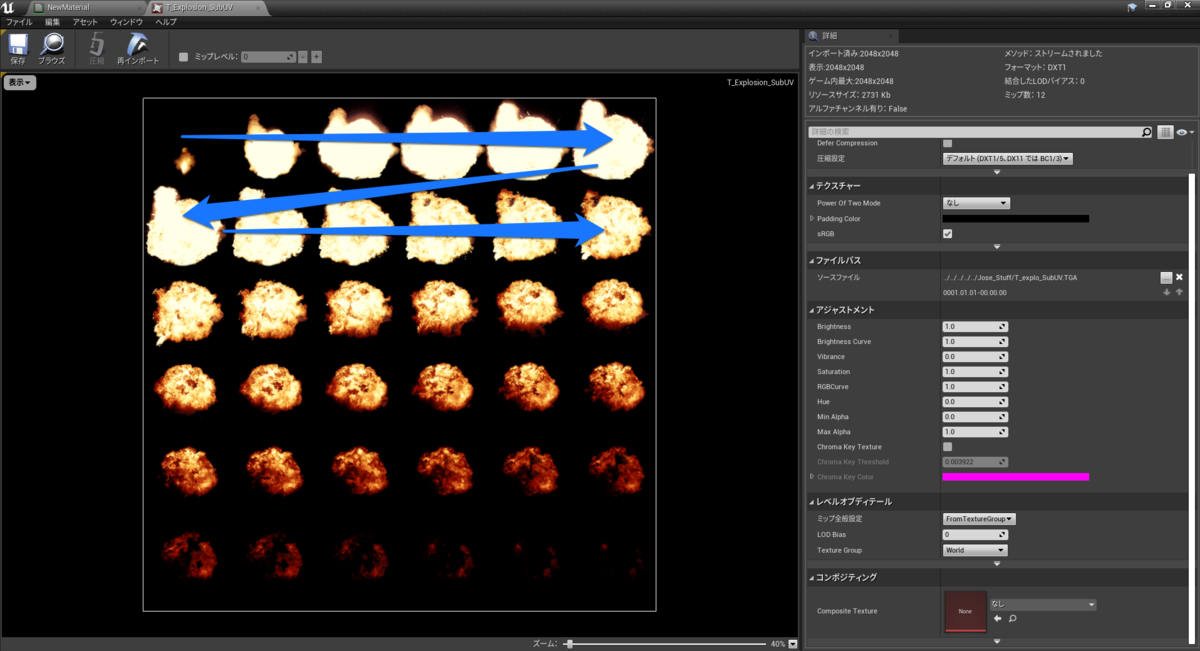Switch to the NewMaterial tab
Viewport: 1200px width, 651px height.
tap(84, 7)
